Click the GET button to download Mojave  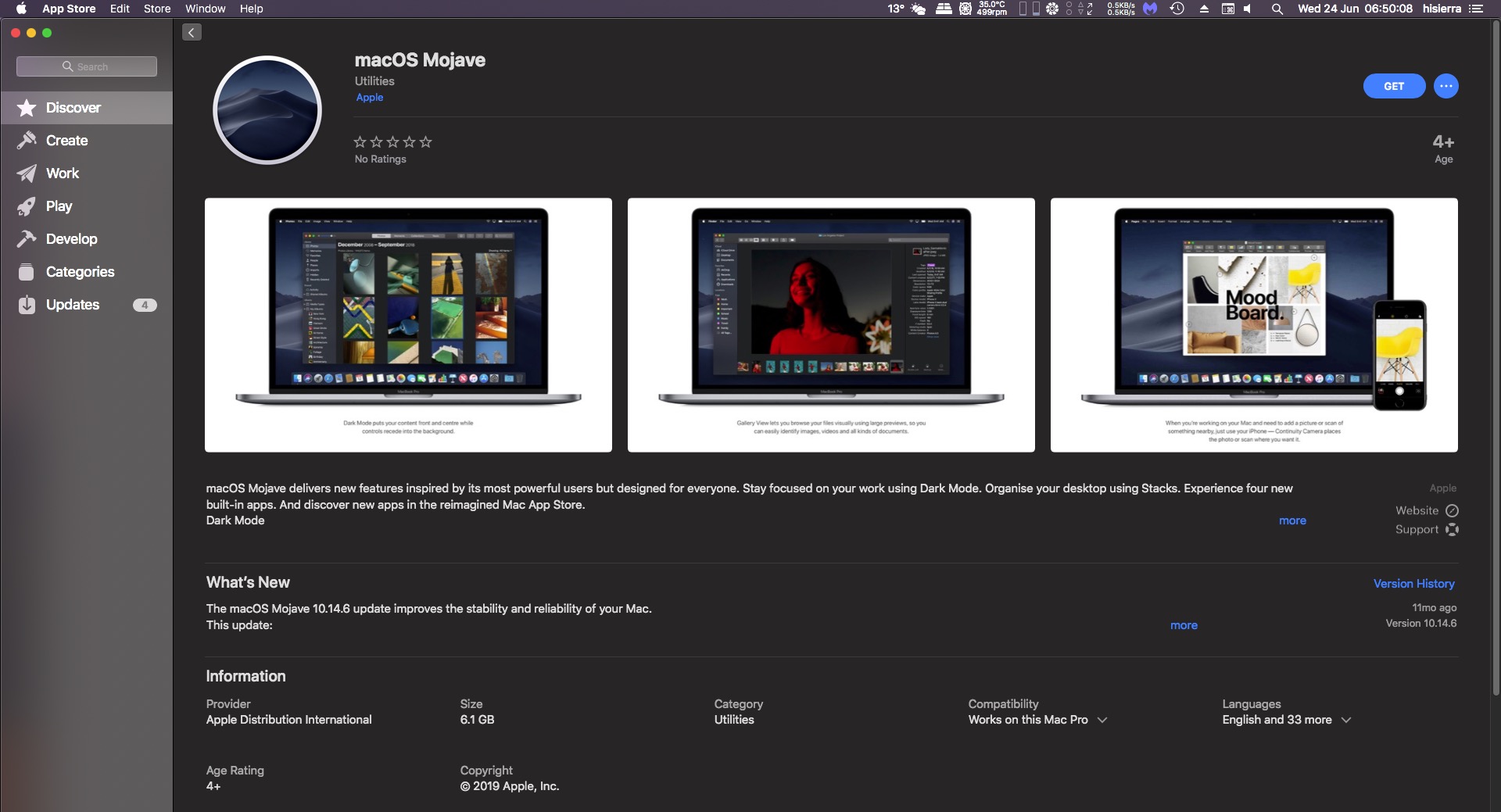pyautogui.click(x=1393, y=86)
